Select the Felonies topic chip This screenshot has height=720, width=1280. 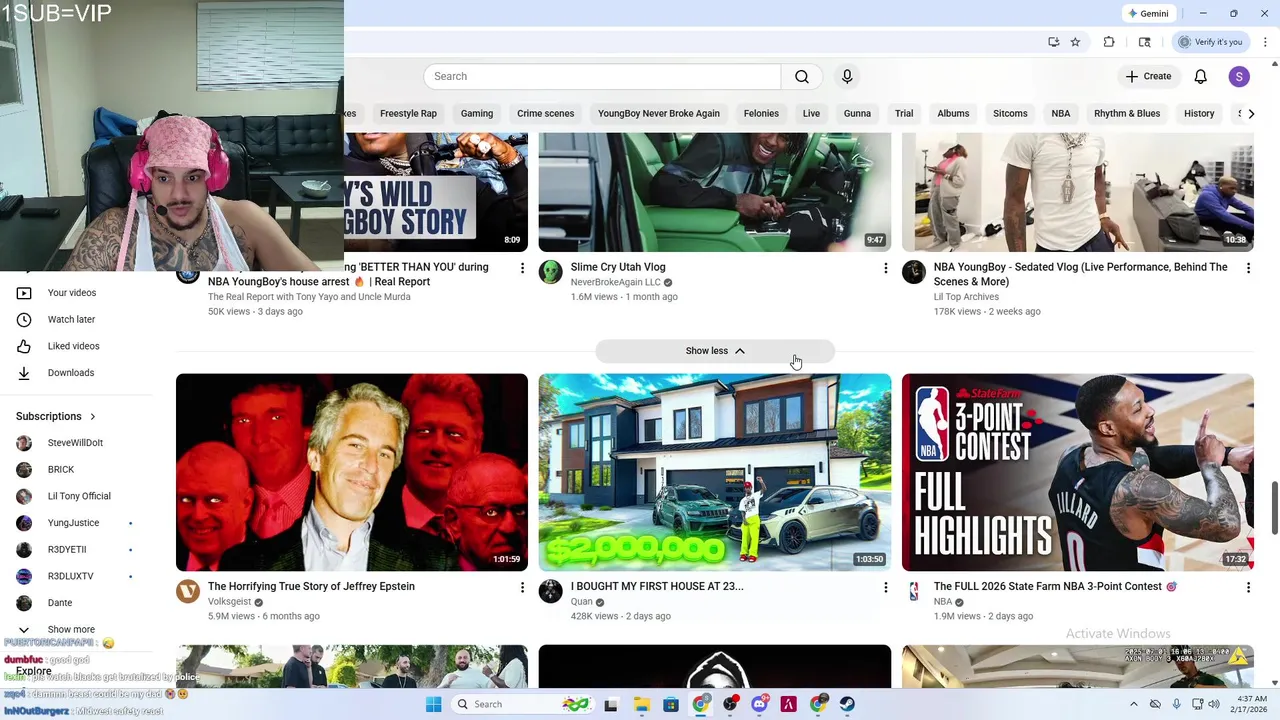761,114
